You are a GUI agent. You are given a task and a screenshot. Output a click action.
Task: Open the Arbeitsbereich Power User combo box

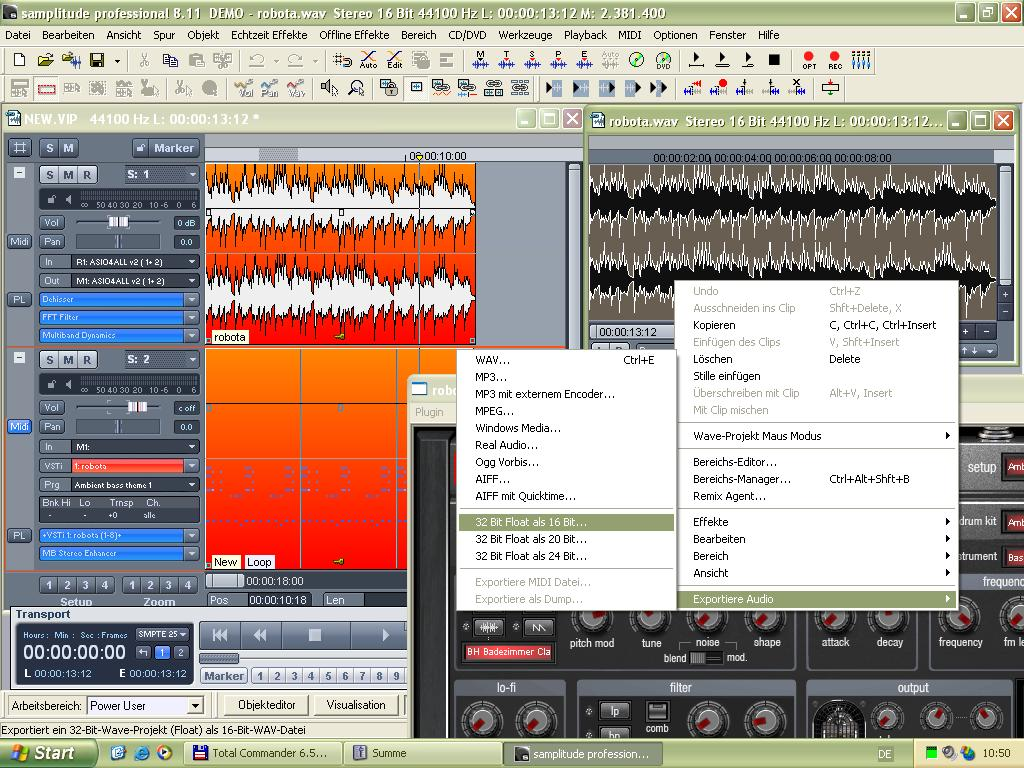click(x=195, y=706)
